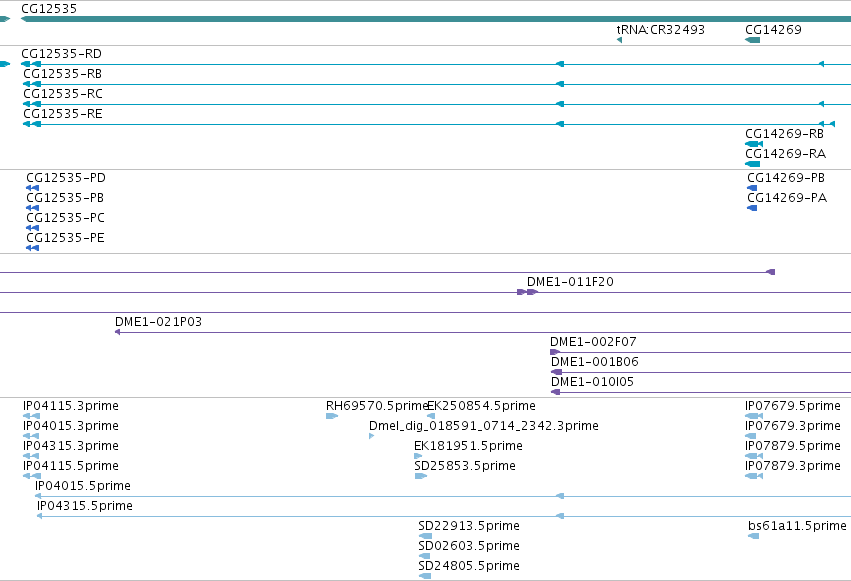The height and width of the screenshot is (581, 851).
Task: Select the CG12535 gene bar
Action: point(436,19)
